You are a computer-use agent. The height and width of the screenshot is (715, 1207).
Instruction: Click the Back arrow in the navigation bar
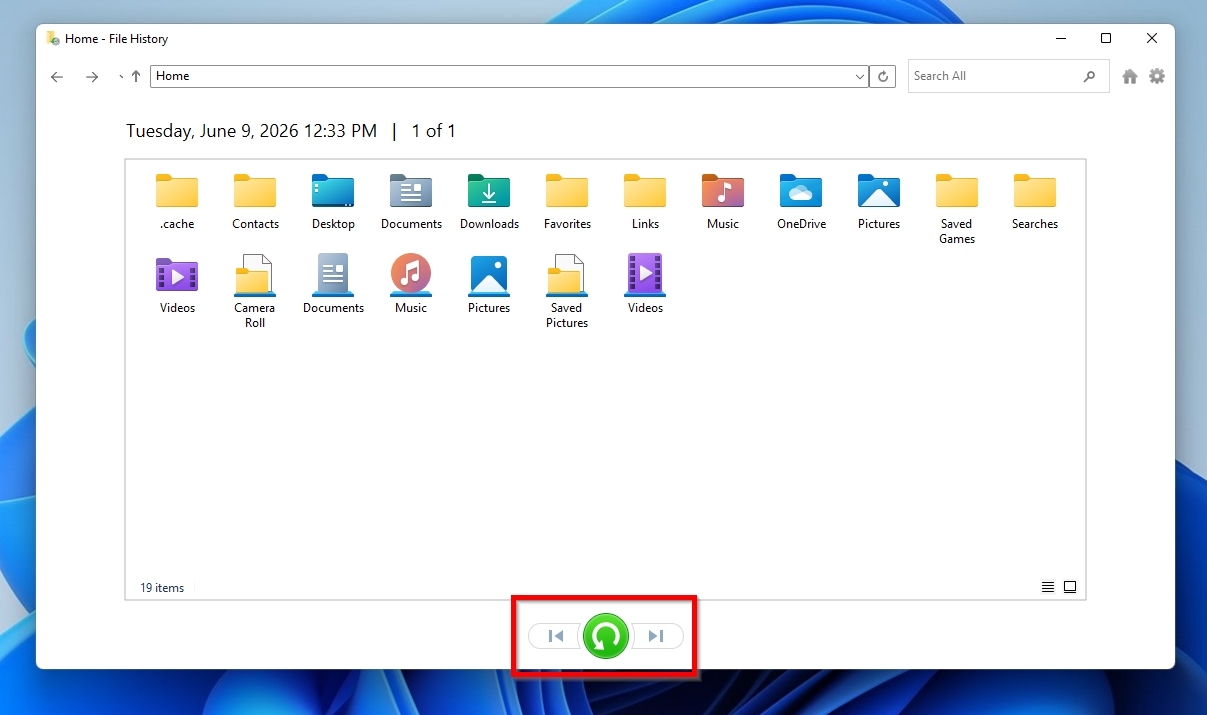click(57, 77)
